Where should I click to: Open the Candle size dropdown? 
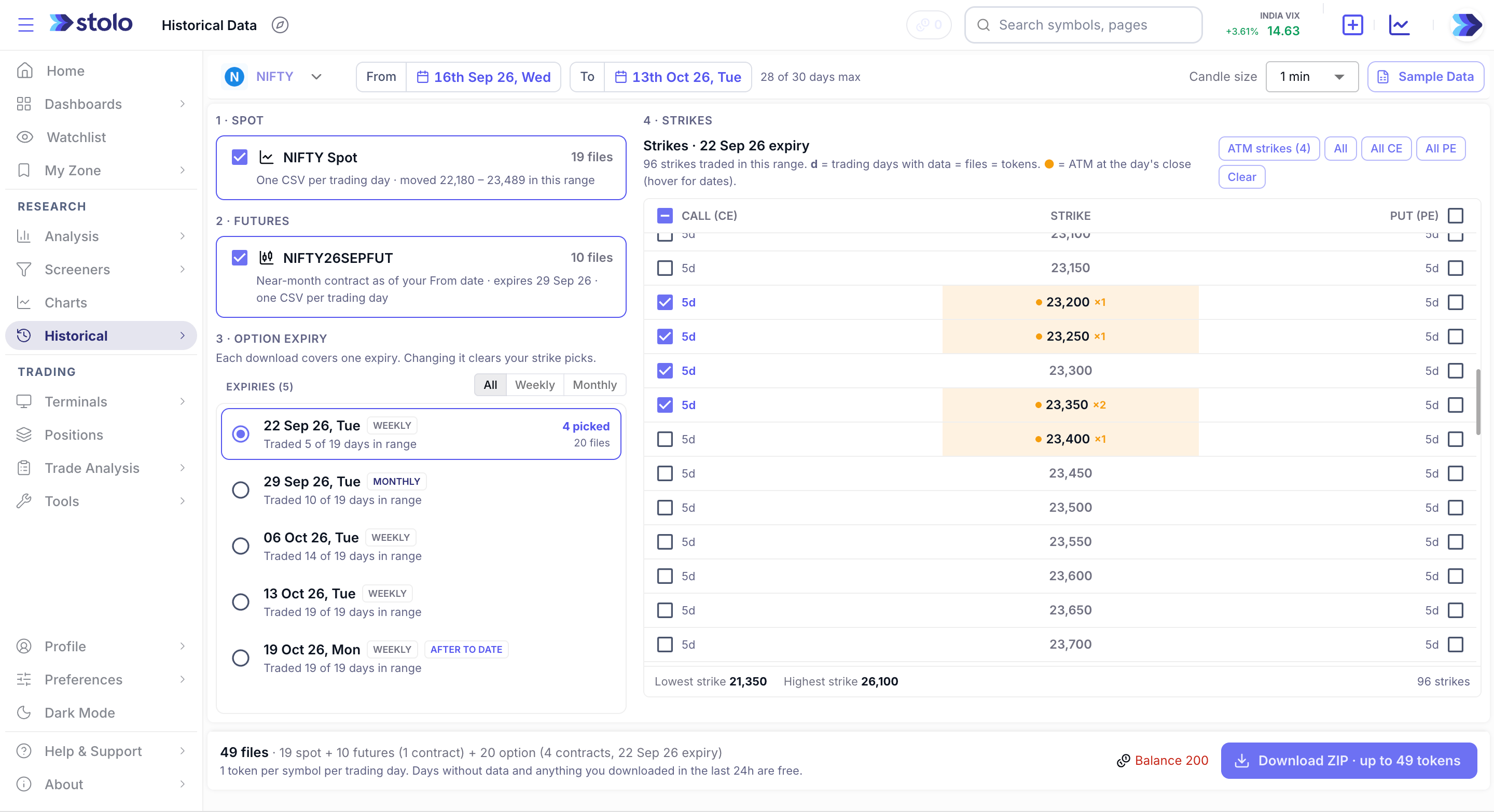point(1312,77)
